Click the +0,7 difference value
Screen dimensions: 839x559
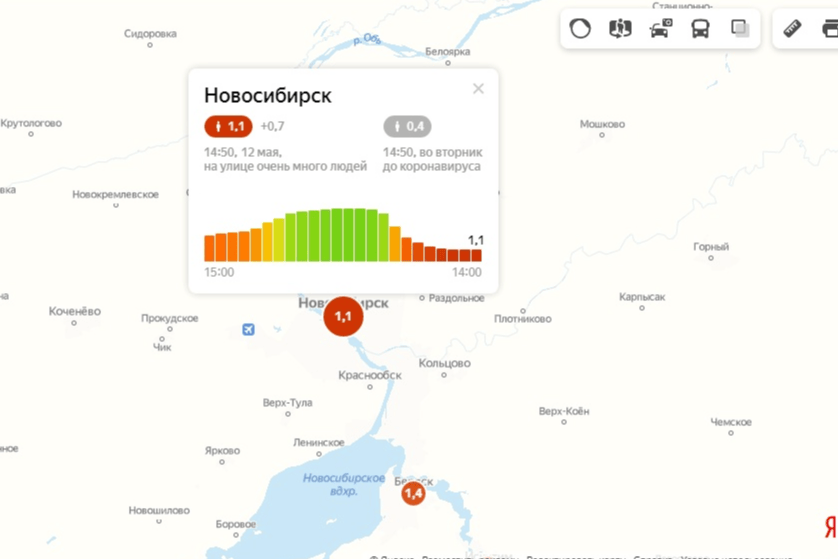272,126
